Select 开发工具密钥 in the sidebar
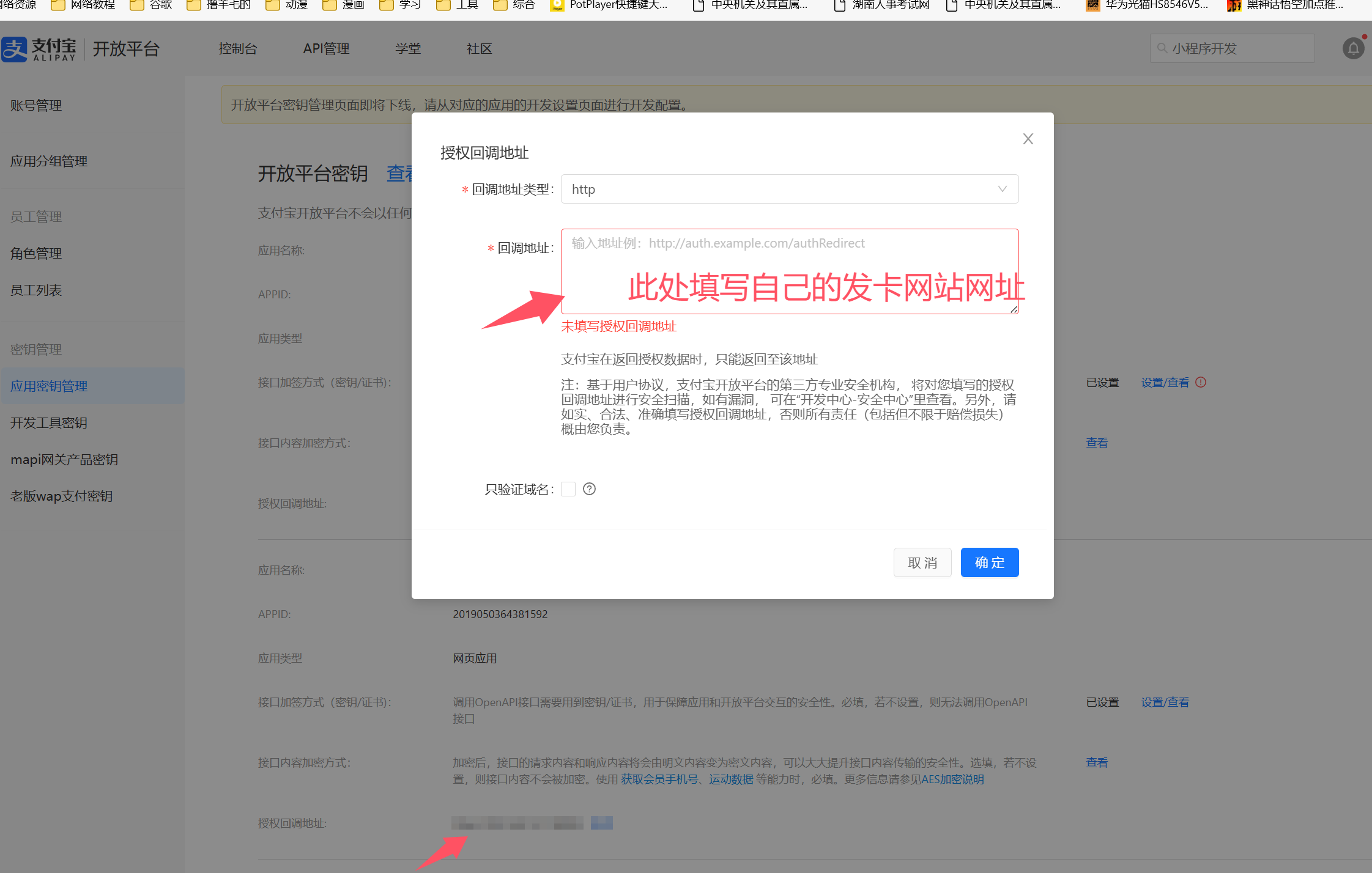 [49, 423]
